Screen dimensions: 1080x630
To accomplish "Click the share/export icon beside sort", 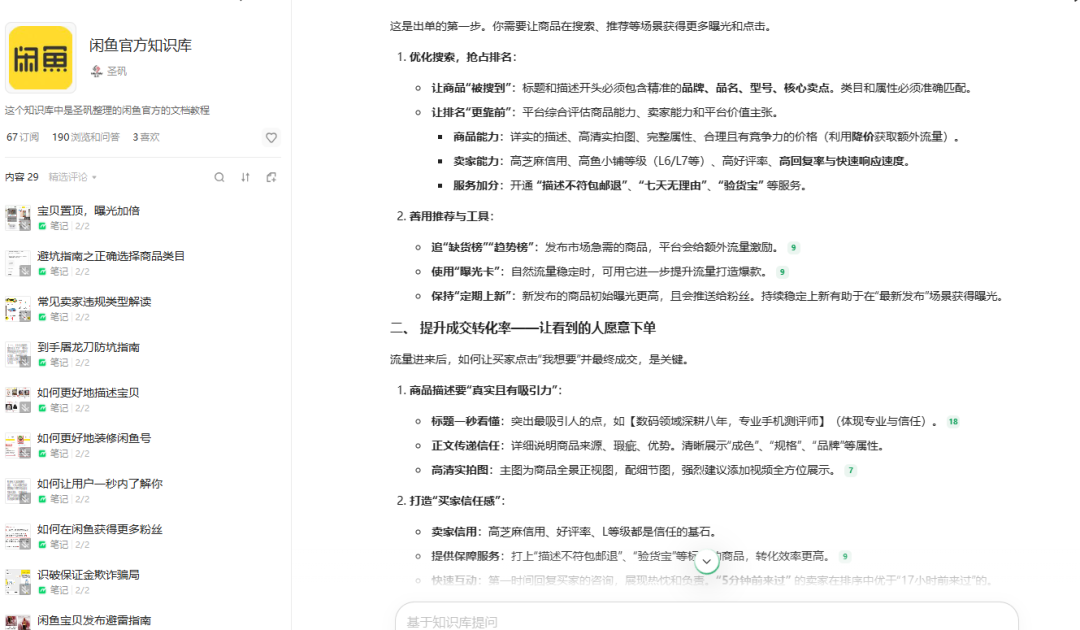I will 271,177.
